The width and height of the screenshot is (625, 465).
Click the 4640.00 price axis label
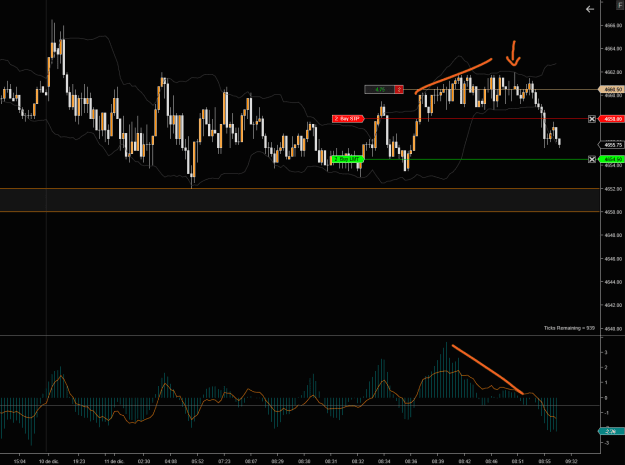tap(613, 329)
